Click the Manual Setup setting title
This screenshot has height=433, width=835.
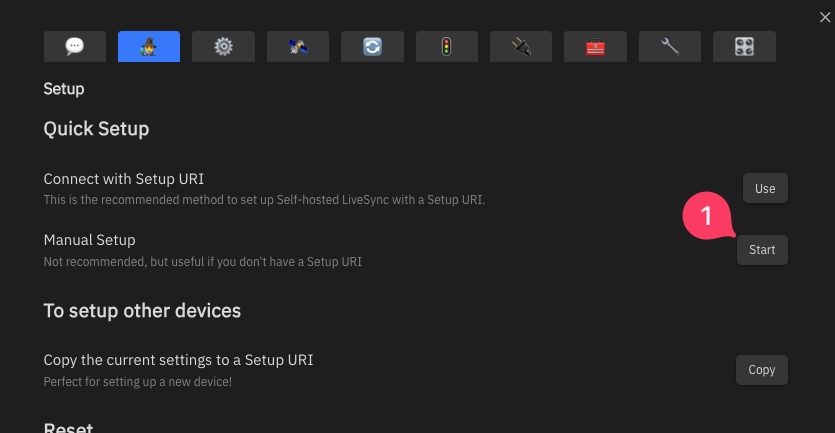(89, 240)
